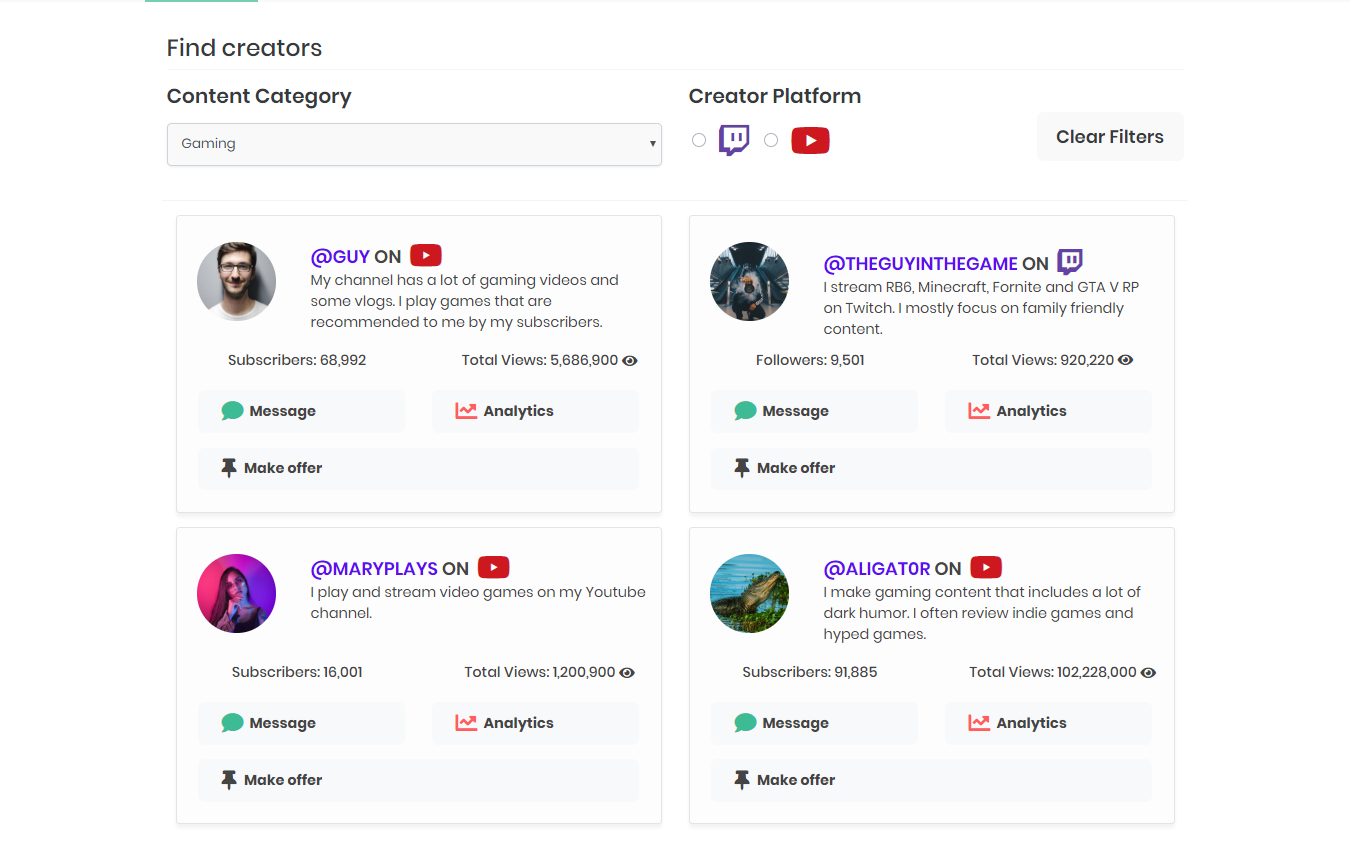Image resolution: width=1350 pixels, height=859 pixels.
Task: Click the Twitch logo in Creator Platform filter
Action: 734,140
